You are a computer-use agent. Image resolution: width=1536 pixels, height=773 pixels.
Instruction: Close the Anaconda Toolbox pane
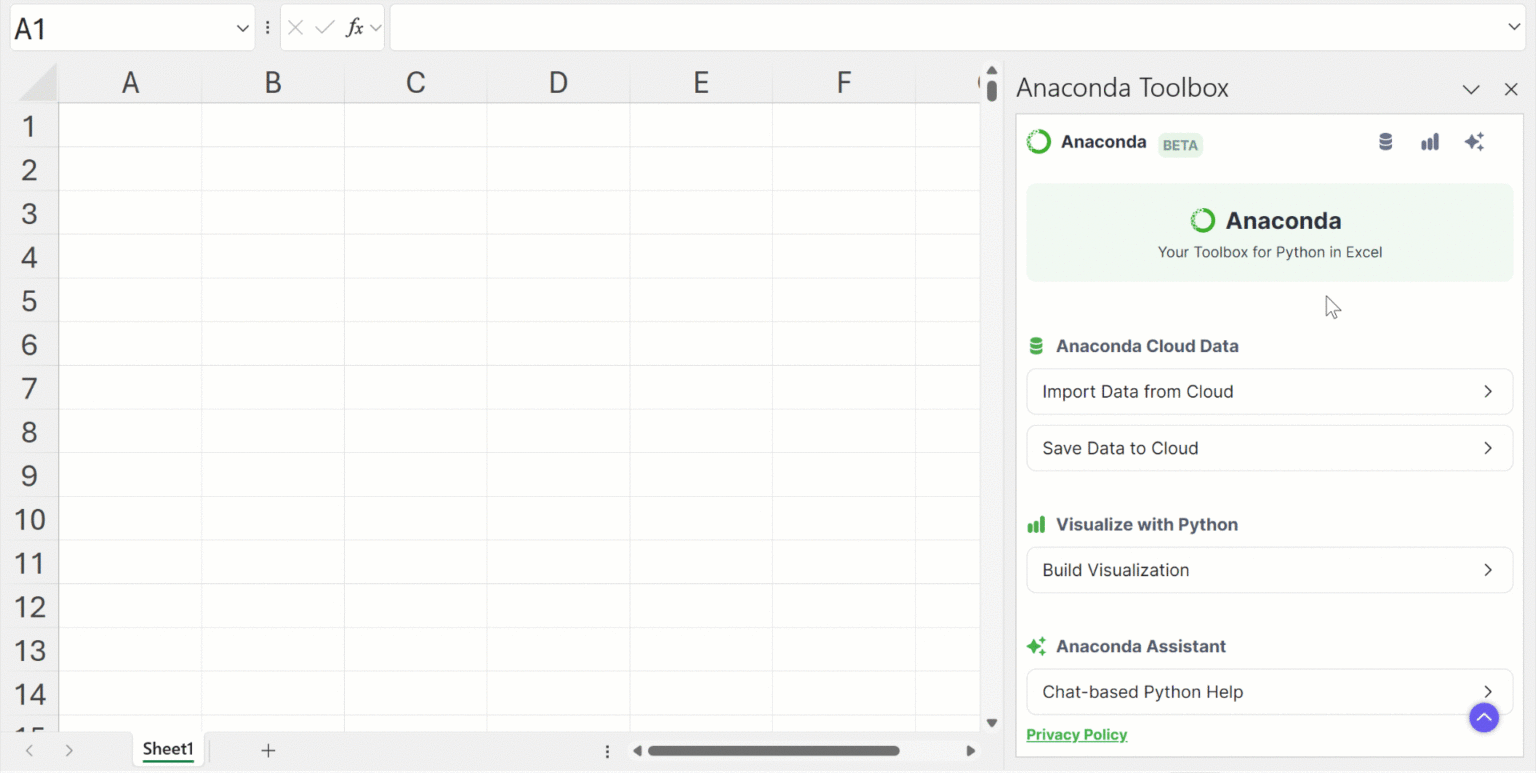1511,89
